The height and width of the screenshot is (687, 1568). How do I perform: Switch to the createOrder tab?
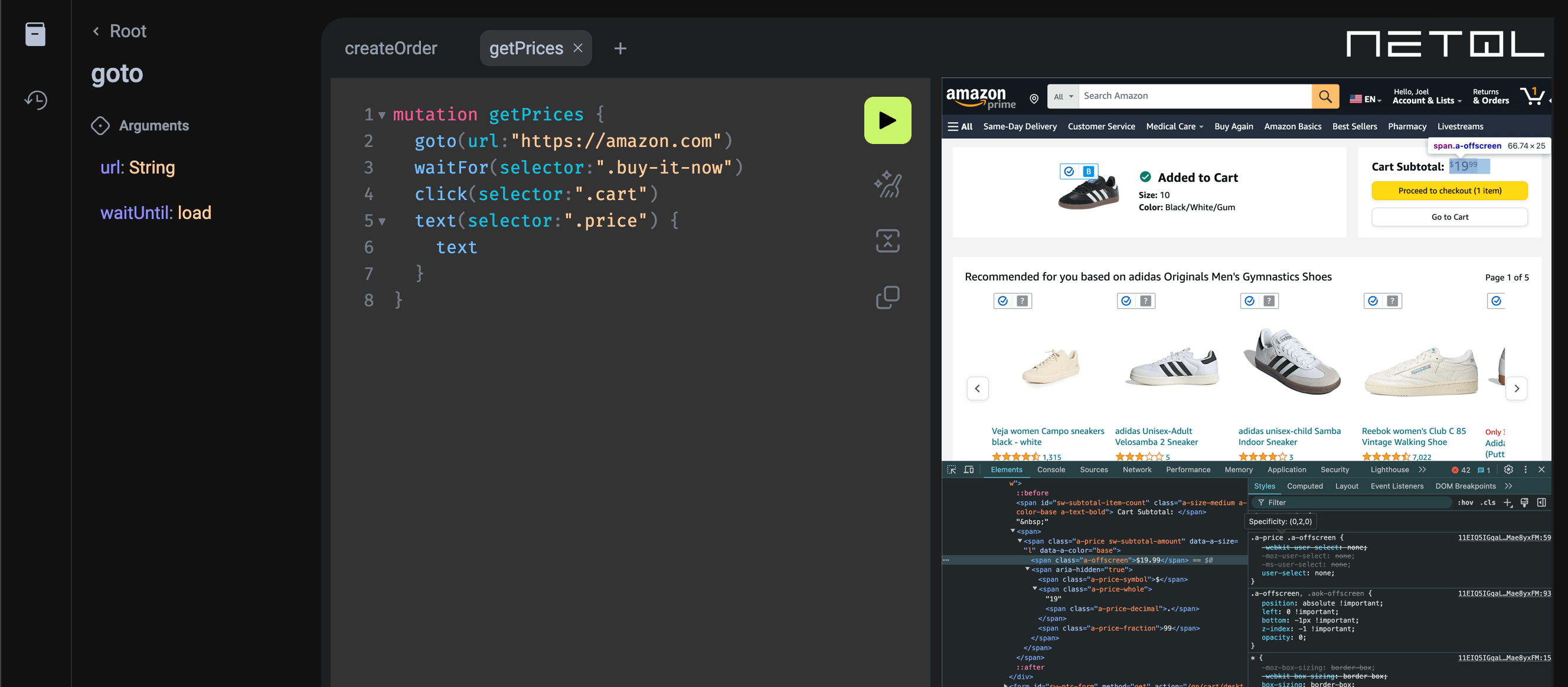pyautogui.click(x=391, y=48)
